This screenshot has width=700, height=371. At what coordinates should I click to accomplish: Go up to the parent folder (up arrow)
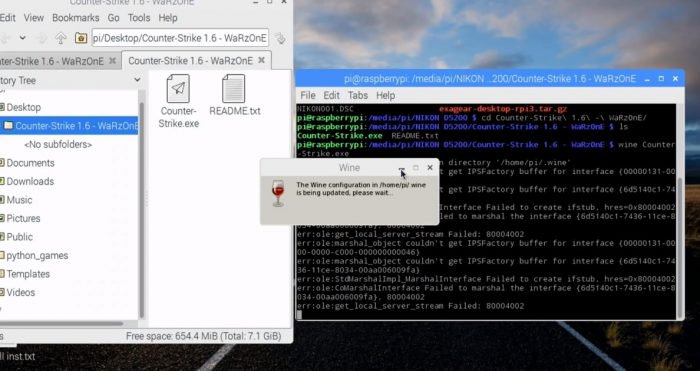tap(61, 38)
